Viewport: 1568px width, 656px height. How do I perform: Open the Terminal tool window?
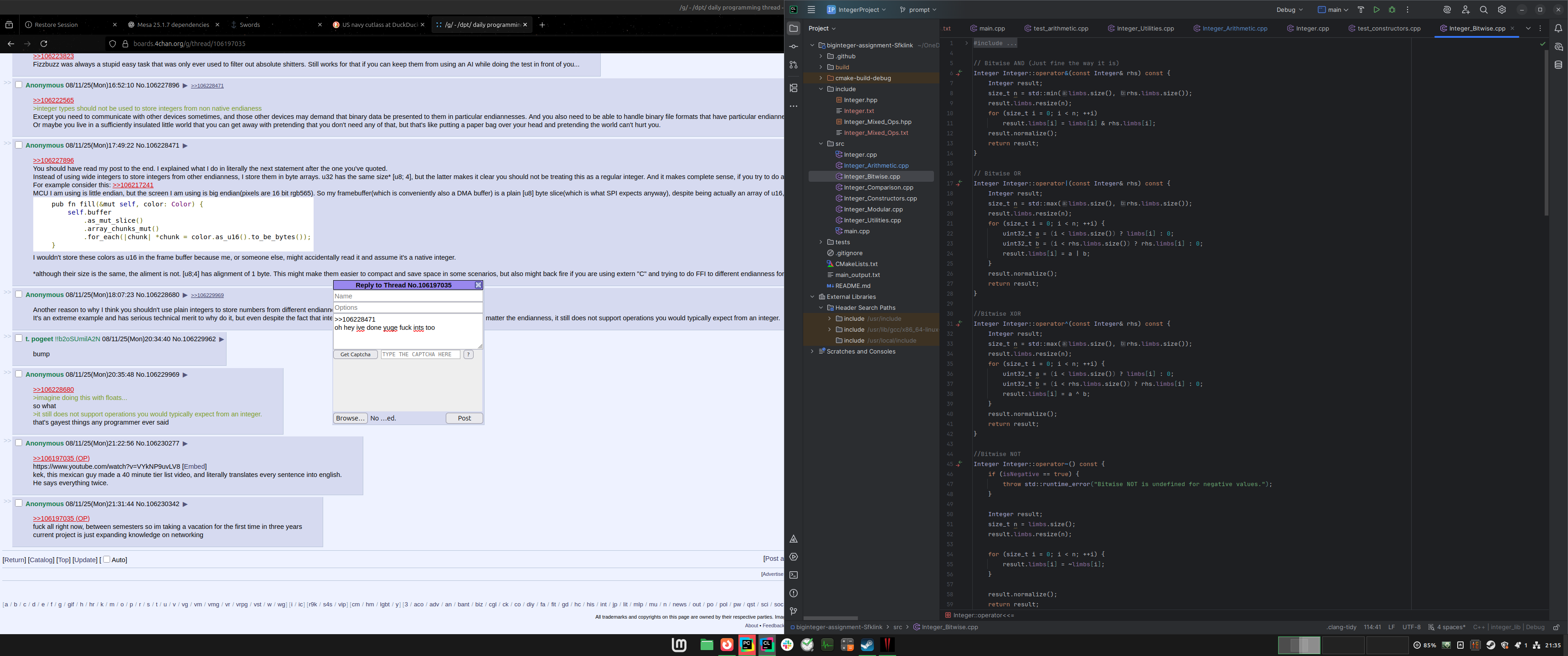point(793,575)
